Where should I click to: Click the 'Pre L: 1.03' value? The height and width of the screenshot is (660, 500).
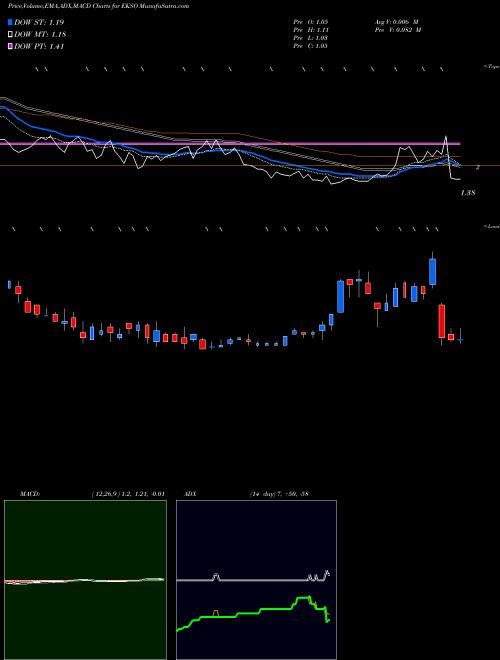pyautogui.click(x=311, y=38)
